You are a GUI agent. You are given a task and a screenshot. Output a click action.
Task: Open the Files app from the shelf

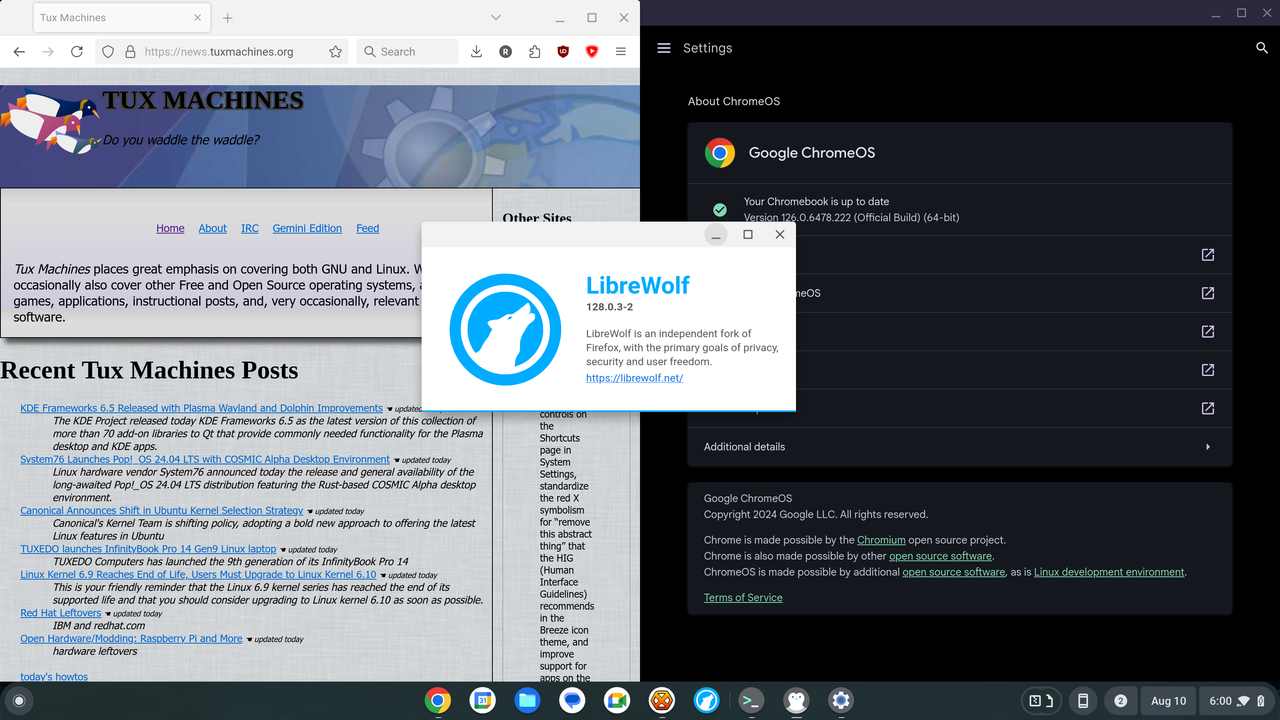[x=527, y=701]
